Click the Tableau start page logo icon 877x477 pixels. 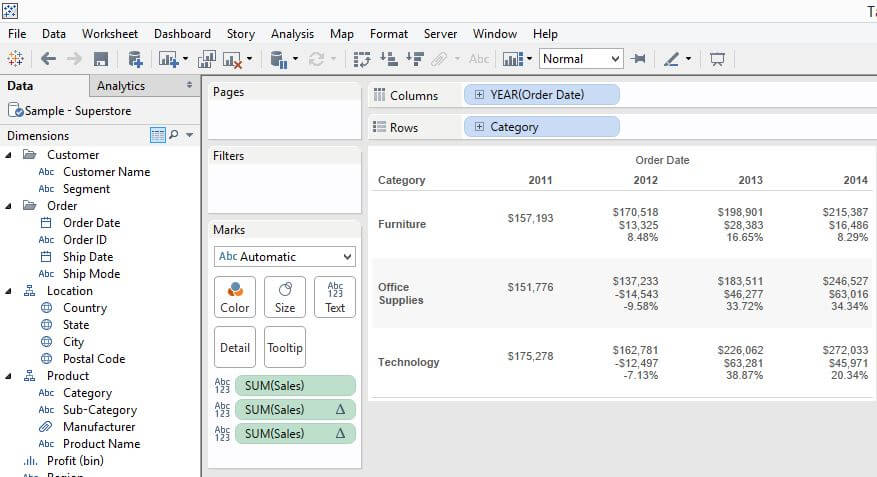click(x=15, y=59)
